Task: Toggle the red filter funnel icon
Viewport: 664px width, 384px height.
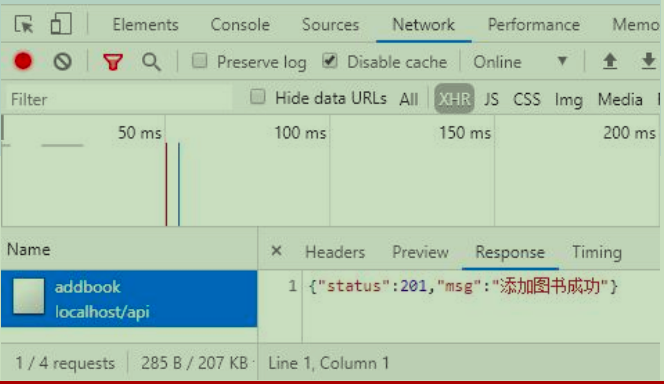Action: point(113,62)
